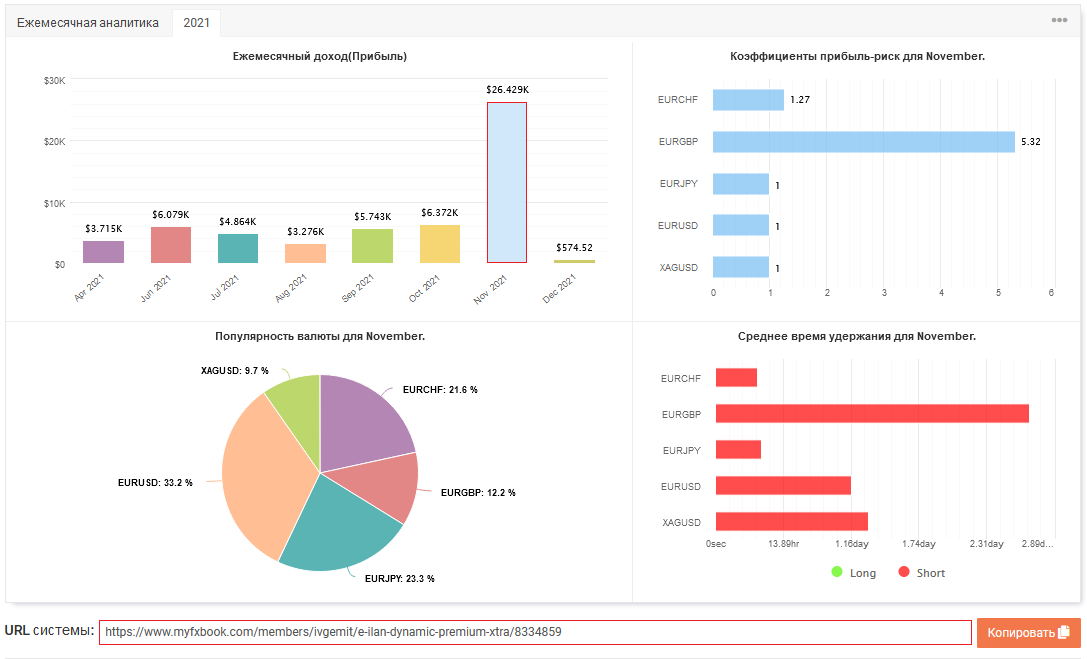Viewport: 1087px width, 659px height.
Task: Click the EURCHF holding time red bar
Action: point(736,378)
